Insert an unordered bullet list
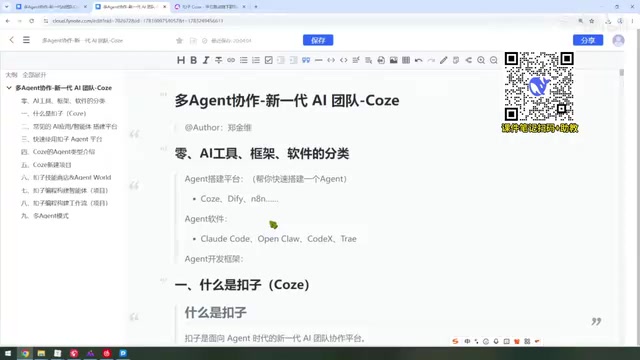 tap(244, 60)
